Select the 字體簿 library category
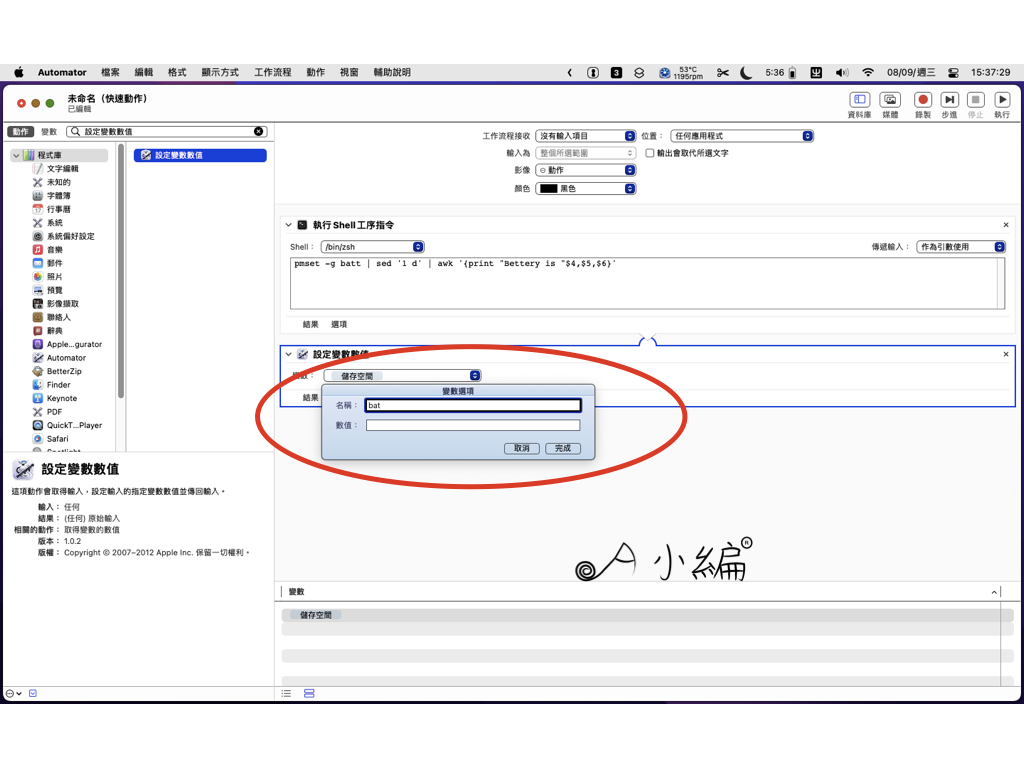The height and width of the screenshot is (768, 1024). point(58,196)
